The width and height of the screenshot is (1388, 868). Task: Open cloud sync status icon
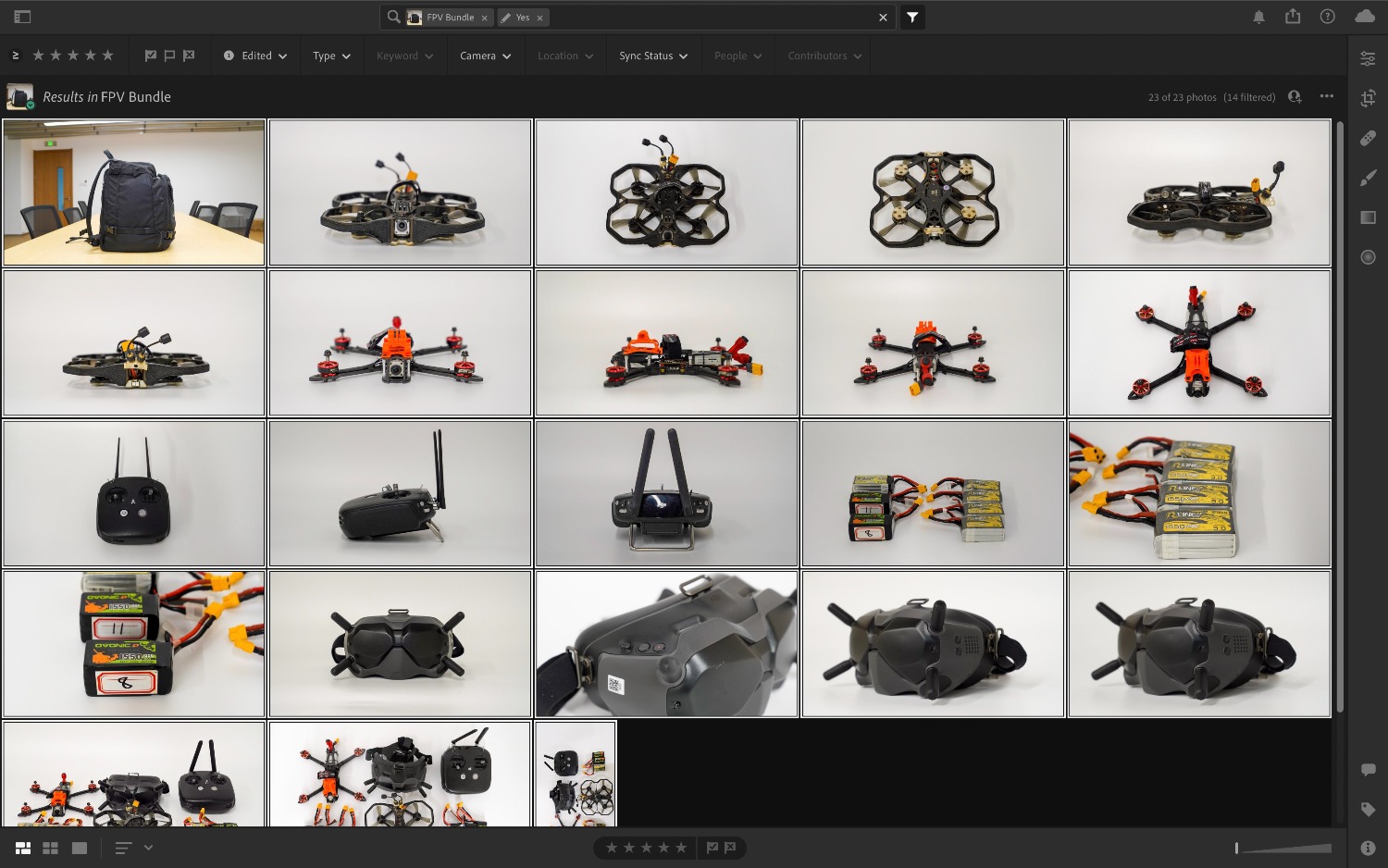click(x=1365, y=17)
